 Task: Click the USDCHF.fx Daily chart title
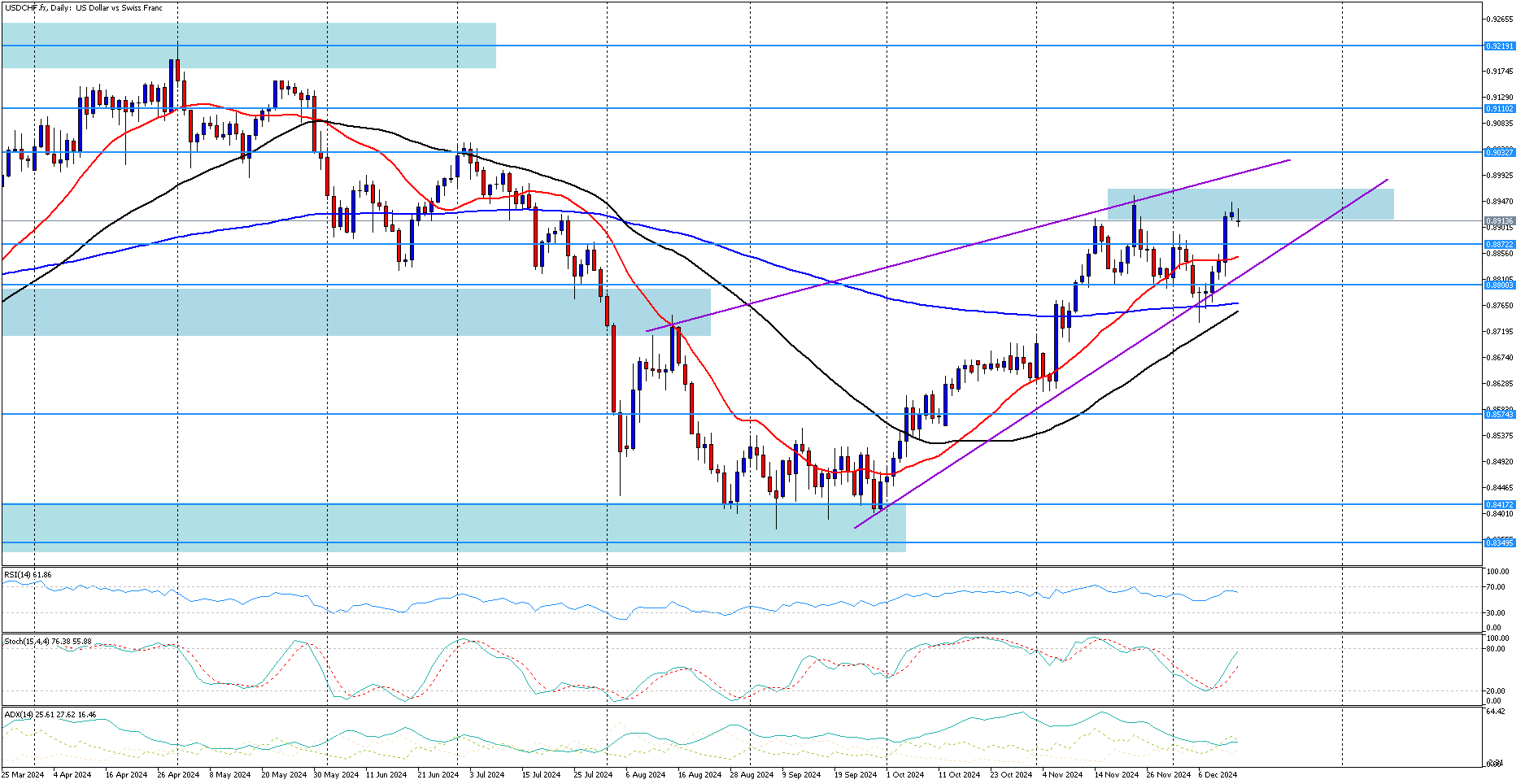pyautogui.click(x=83, y=8)
